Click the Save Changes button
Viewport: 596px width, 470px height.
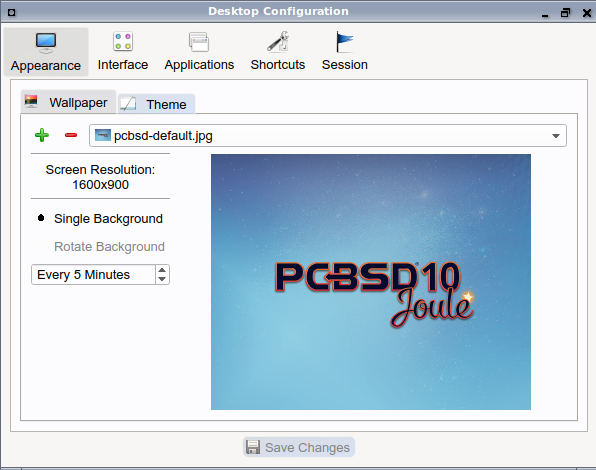[x=299, y=447]
